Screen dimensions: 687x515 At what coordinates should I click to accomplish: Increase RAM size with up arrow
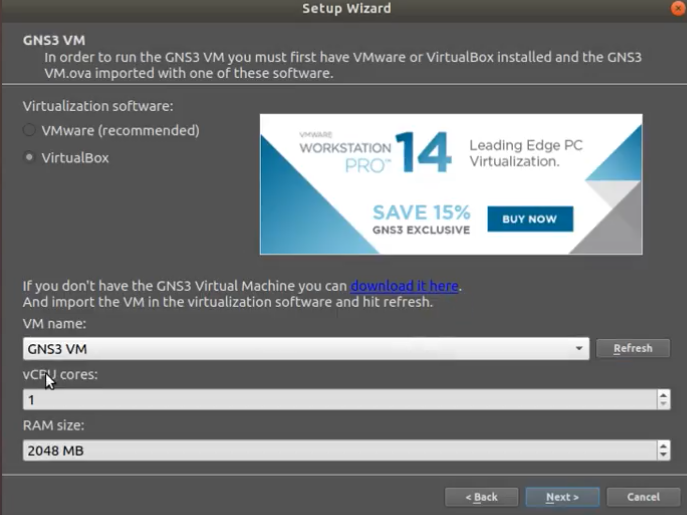(x=663, y=446)
